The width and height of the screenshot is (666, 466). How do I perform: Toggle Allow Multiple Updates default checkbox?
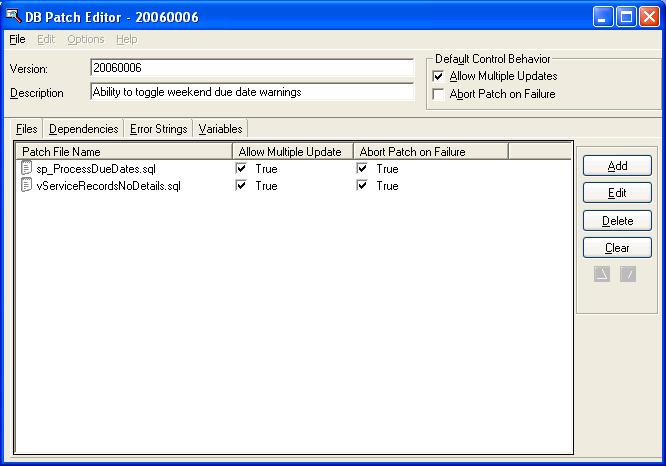(438, 76)
